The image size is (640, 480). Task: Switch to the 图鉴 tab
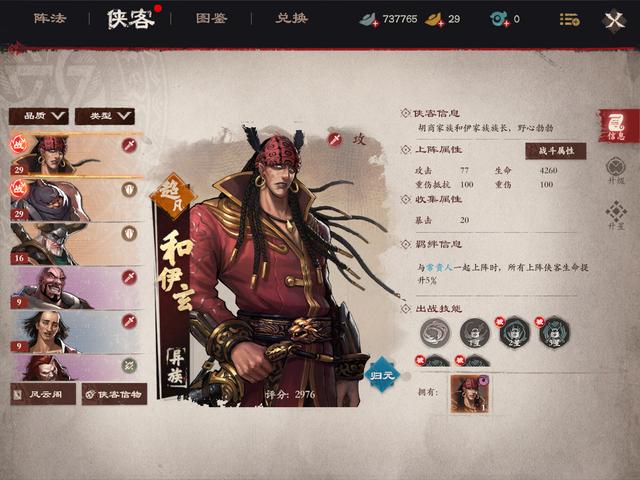click(x=211, y=18)
